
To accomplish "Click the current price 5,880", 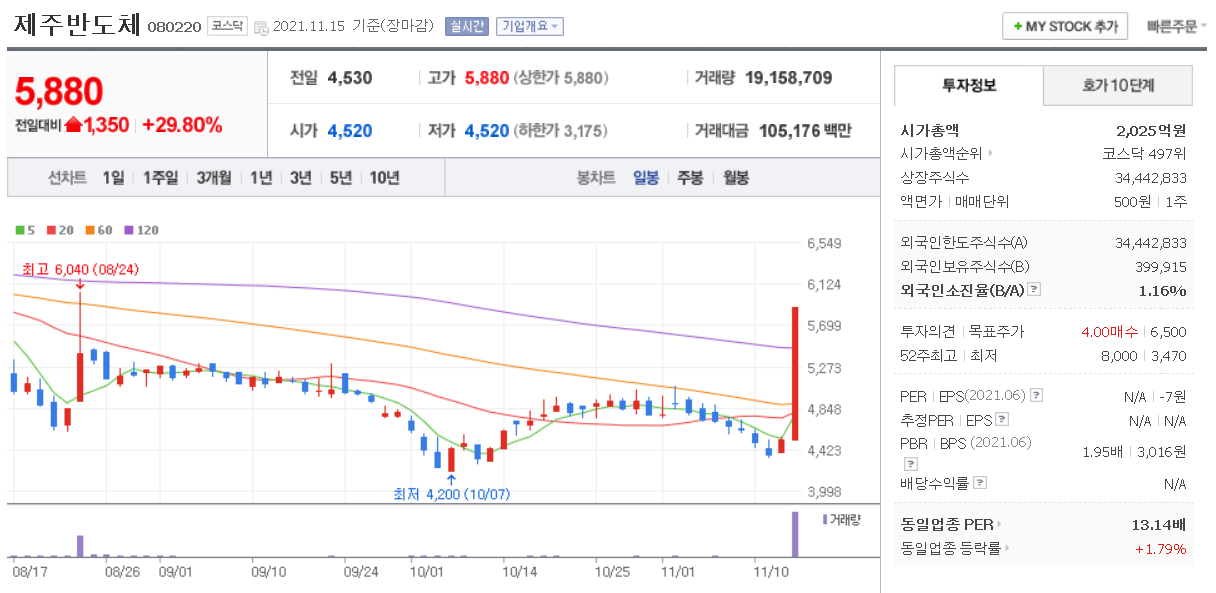I will [x=59, y=91].
